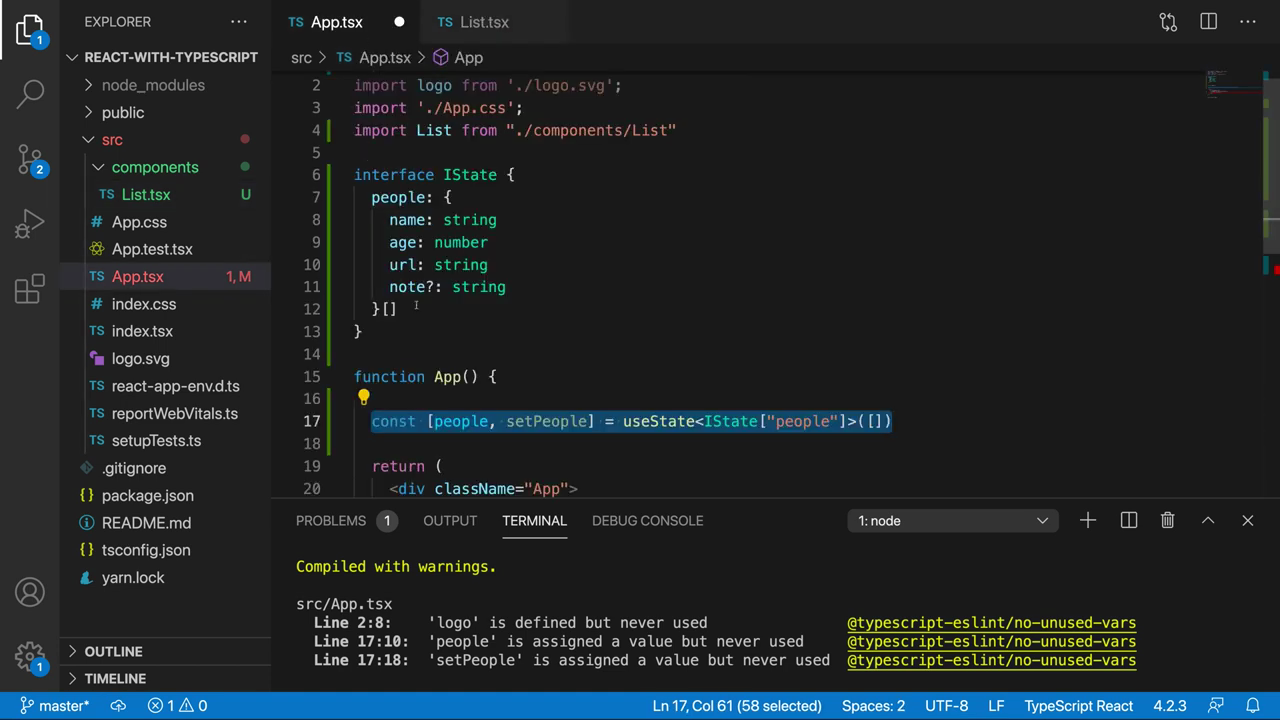Expand the public folder

(164, 112)
